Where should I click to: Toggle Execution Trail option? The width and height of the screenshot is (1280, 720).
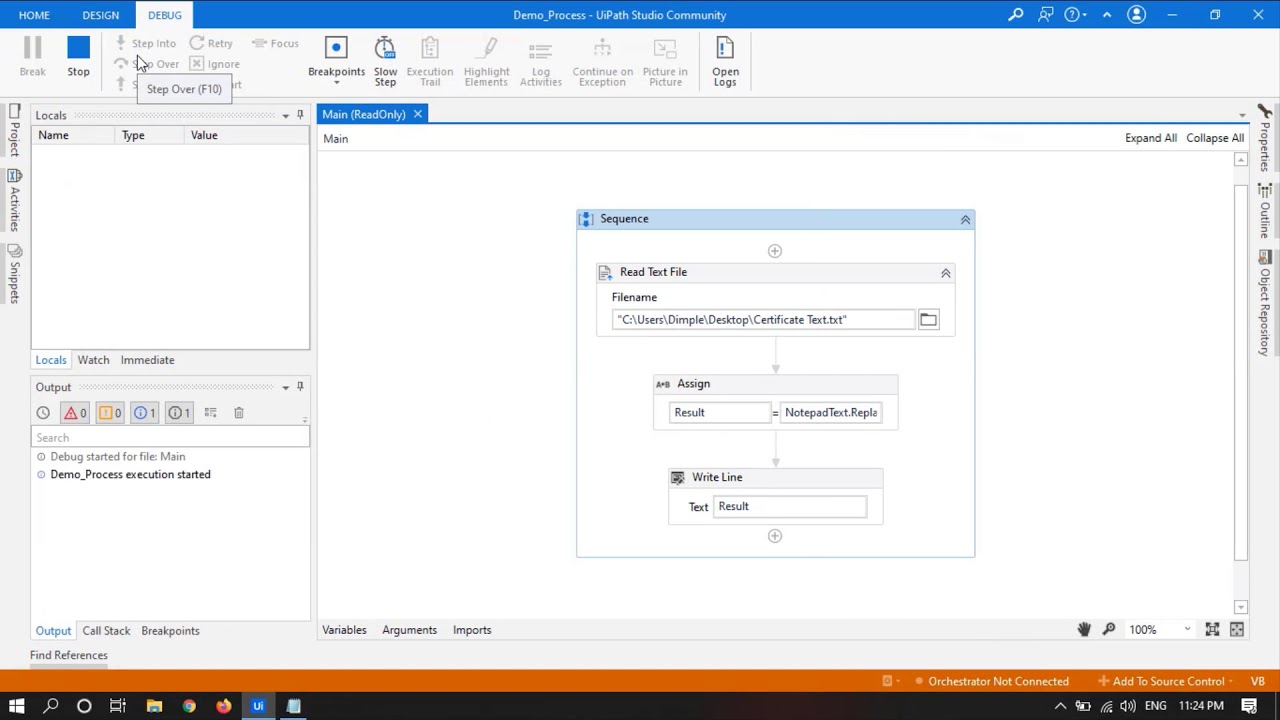pos(430,61)
